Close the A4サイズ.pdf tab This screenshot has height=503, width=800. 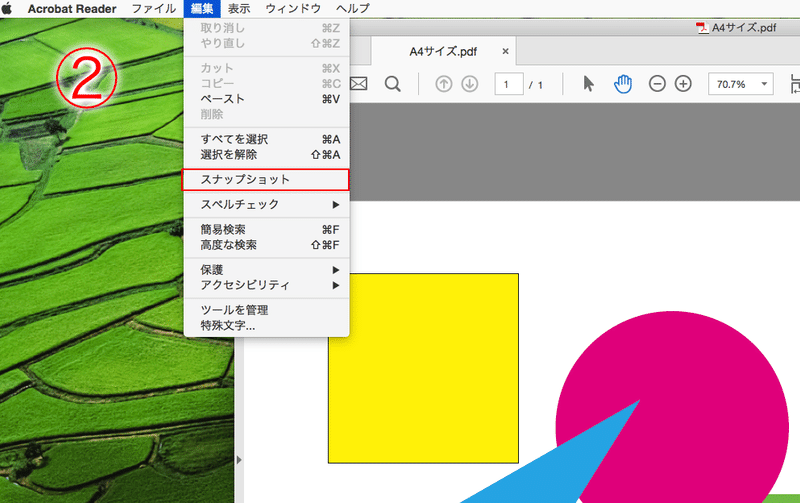tap(505, 52)
